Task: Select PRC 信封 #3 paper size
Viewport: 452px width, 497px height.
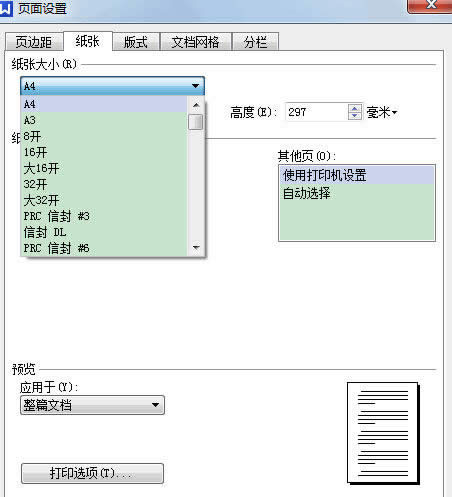Action: [x=104, y=216]
